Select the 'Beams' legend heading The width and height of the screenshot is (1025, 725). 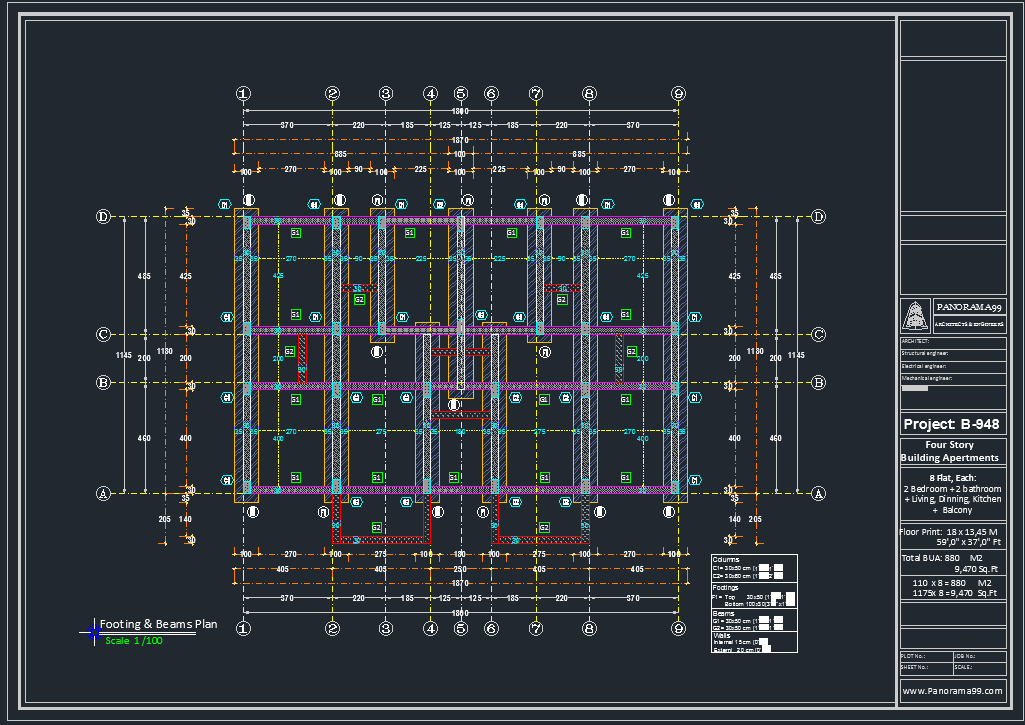[x=723, y=614]
